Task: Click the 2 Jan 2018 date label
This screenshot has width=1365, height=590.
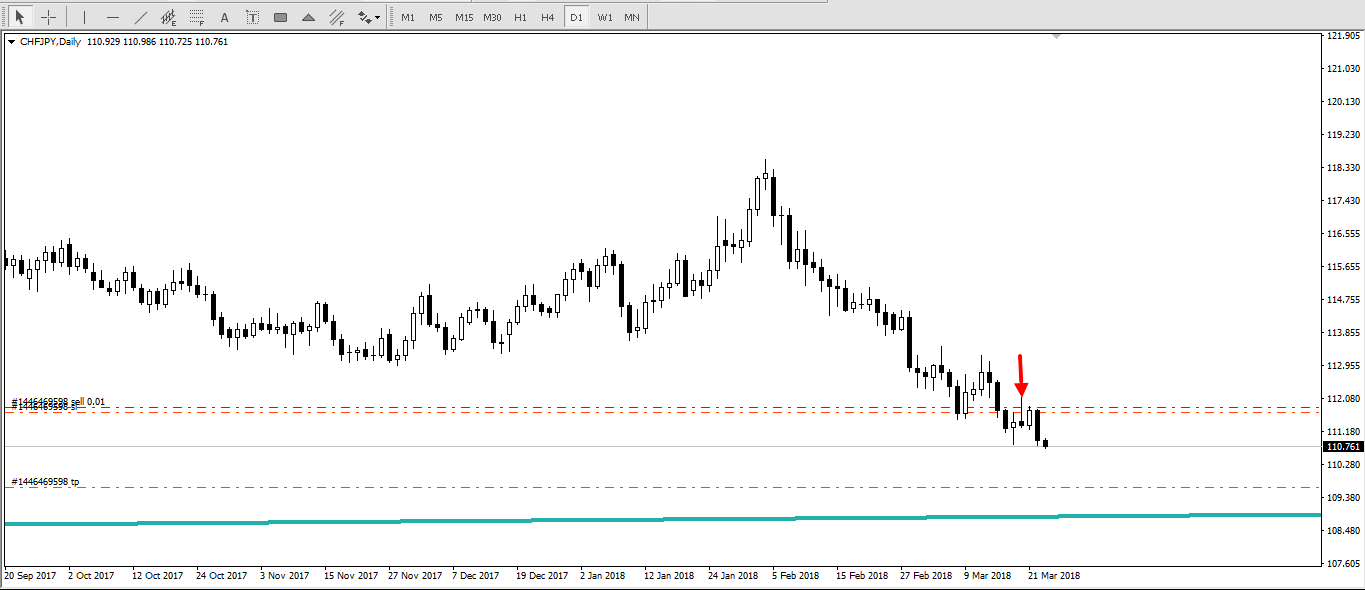Action: (x=602, y=576)
